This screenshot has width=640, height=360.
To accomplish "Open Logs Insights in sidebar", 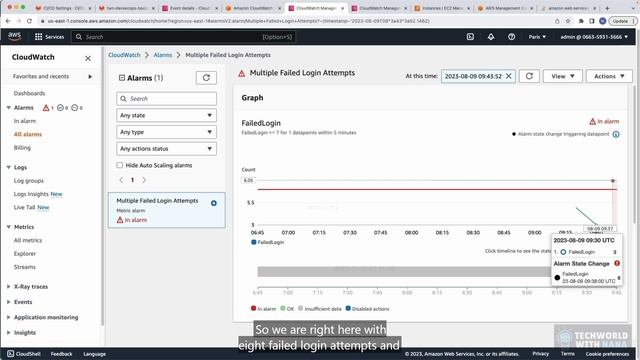I will tap(31, 194).
